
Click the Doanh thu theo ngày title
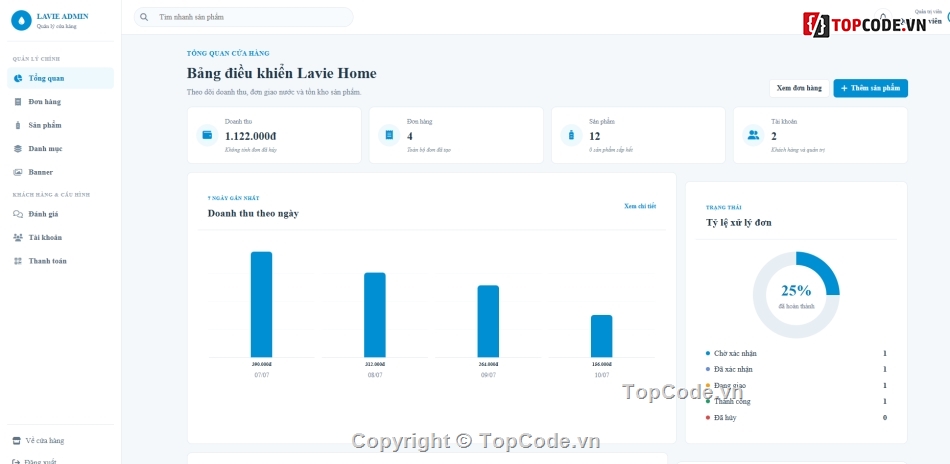tap(253, 213)
